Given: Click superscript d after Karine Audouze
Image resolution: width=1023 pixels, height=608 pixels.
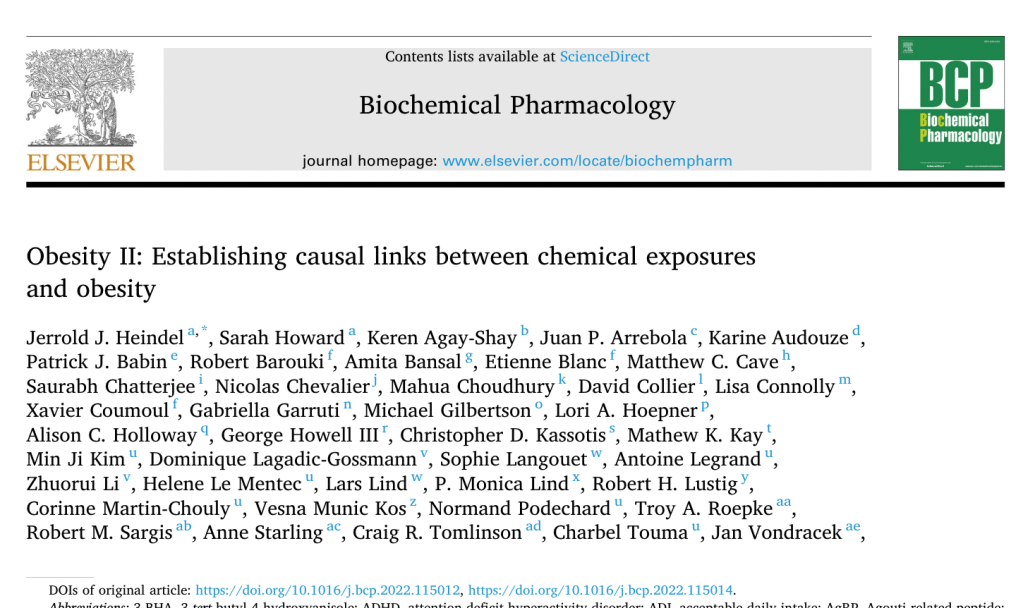Looking at the screenshot, I should pyautogui.click(x=856, y=331).
